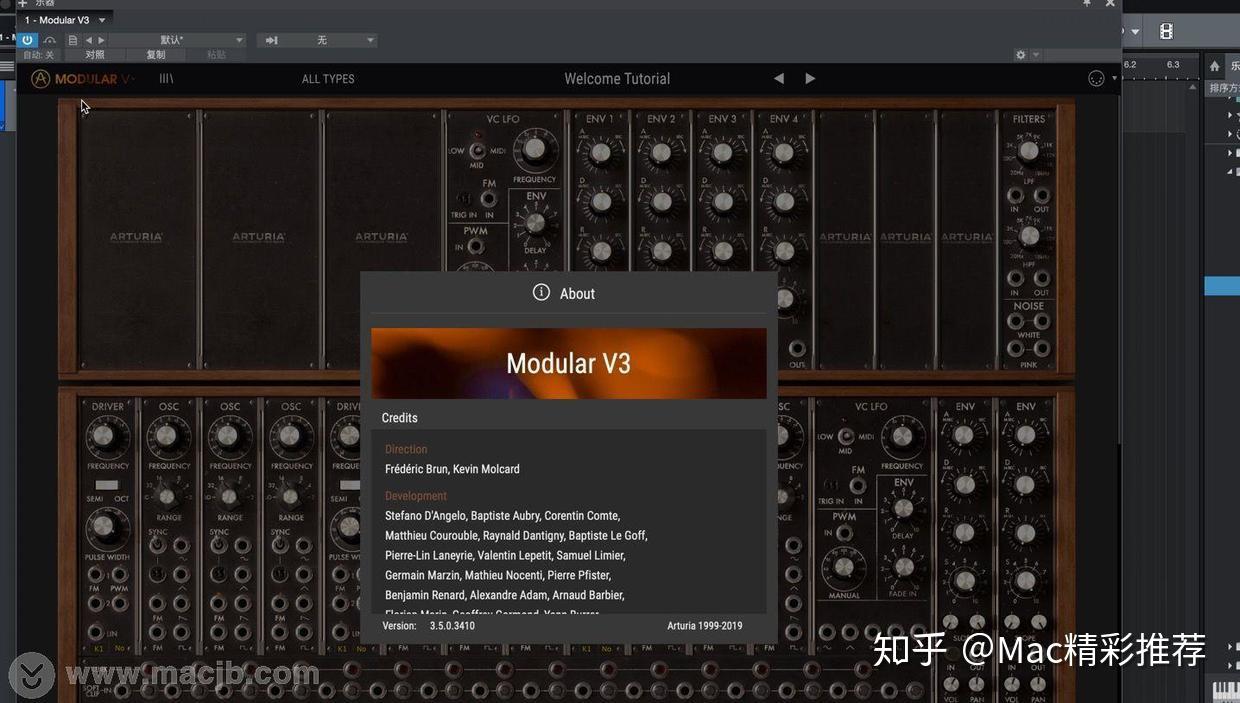Open the ALL TYPES preset filter
The image size is (1240, 703).
pyautogui.click(x=328, y=78)
